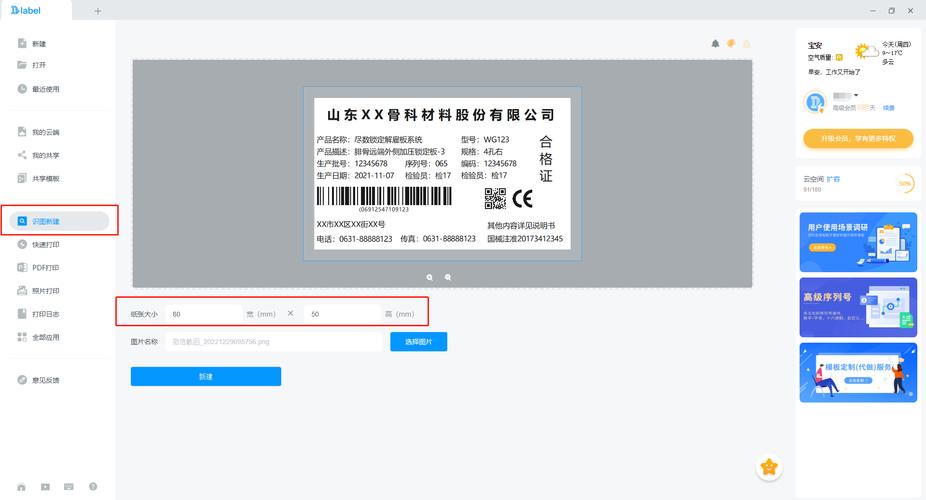Image resolution: width=926 pixels, height=500 pixels.
Task: Click the help icon at sidebar bottom
Action: click(93, 487)
